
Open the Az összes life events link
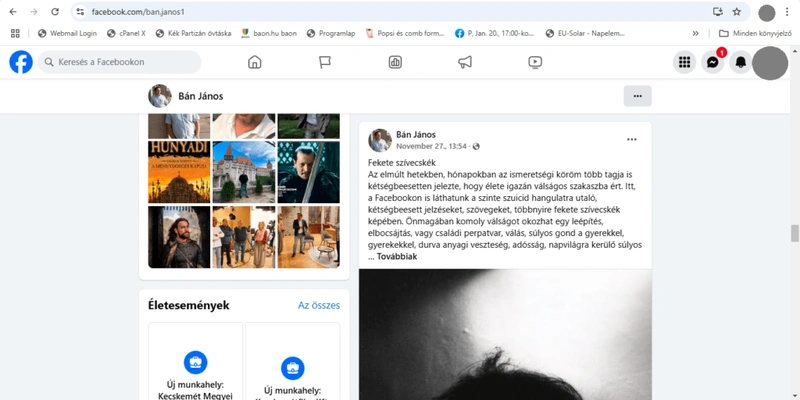(319, 306)
